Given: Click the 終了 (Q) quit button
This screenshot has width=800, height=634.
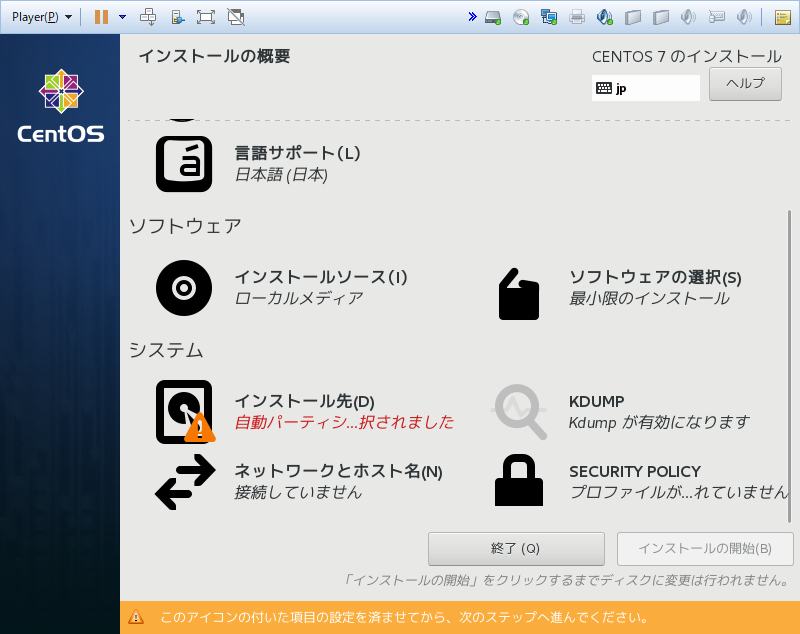Looking at the screenshot, I should point(516,549).
